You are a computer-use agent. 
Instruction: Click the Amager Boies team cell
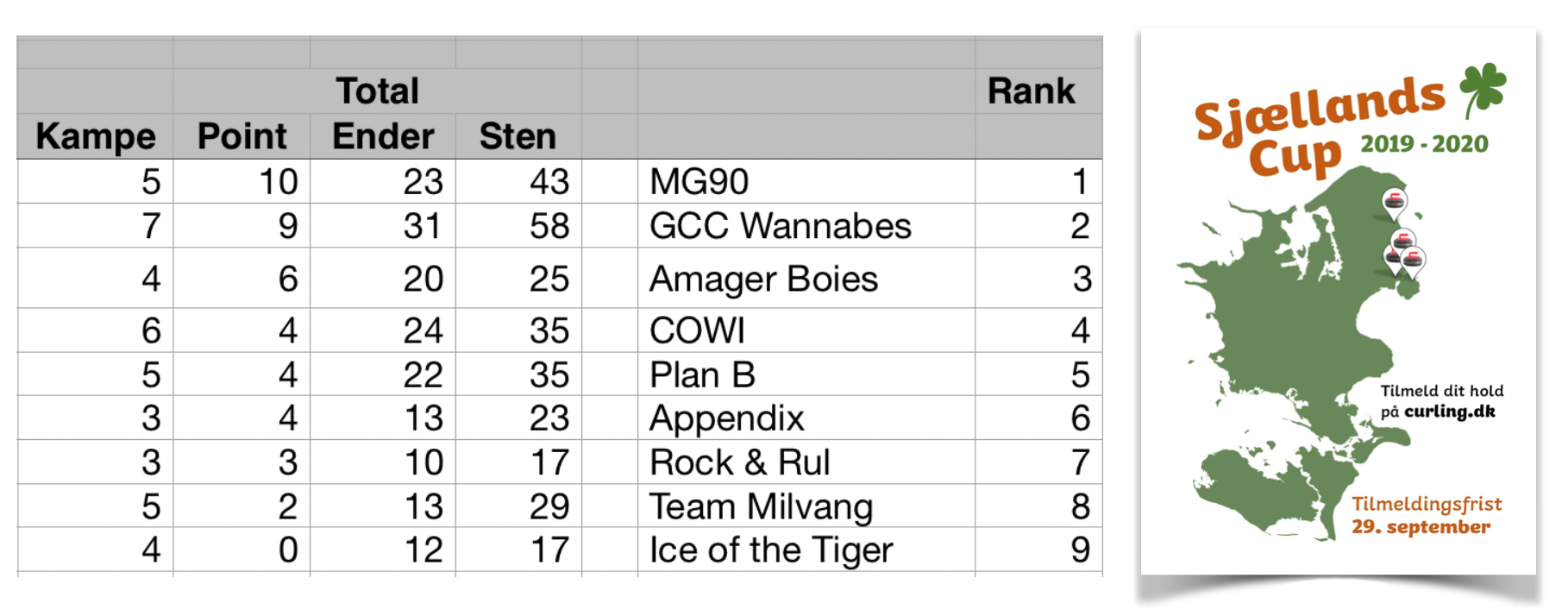coord(806,279)
